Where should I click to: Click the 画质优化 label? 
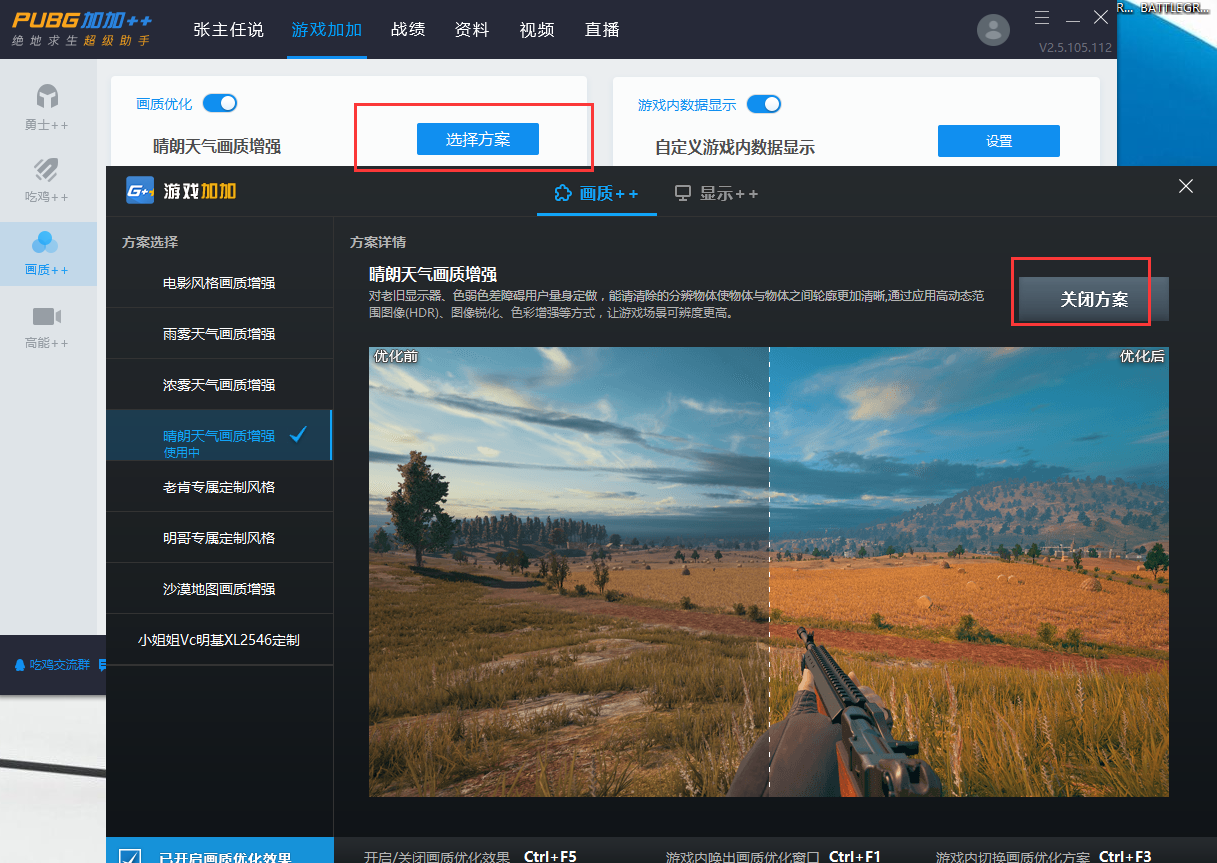pyautogui.click(x=164, y=104)
